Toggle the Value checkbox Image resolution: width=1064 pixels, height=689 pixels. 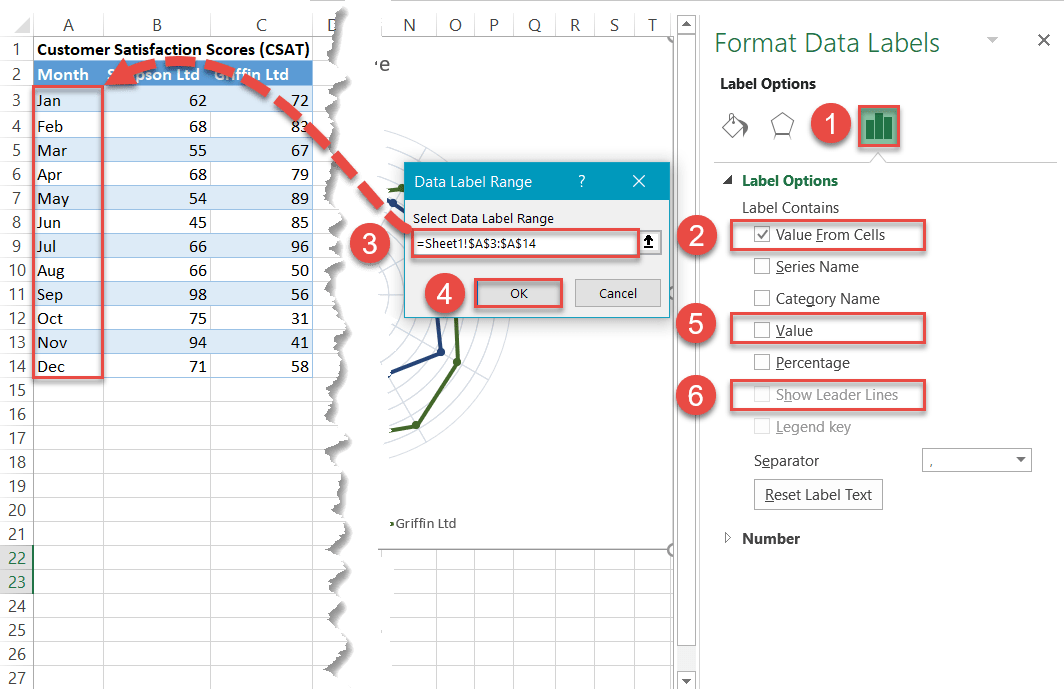pyautogui.click(x=762, y=330)
